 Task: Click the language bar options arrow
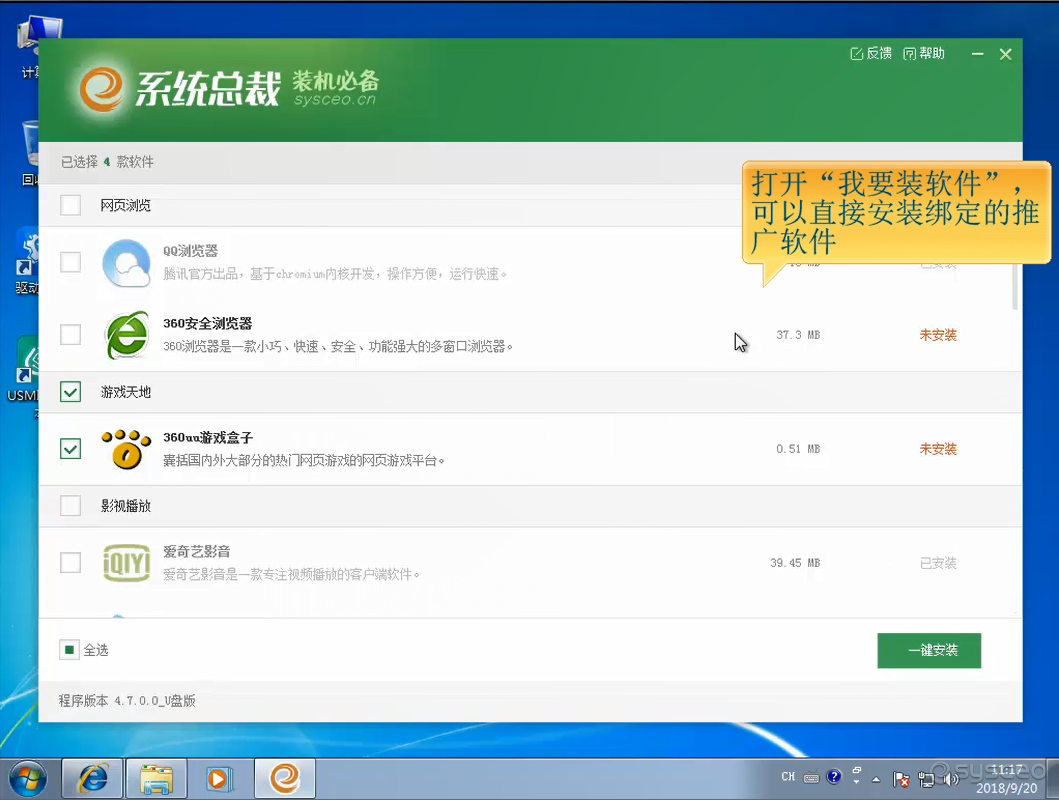point(856,782)
